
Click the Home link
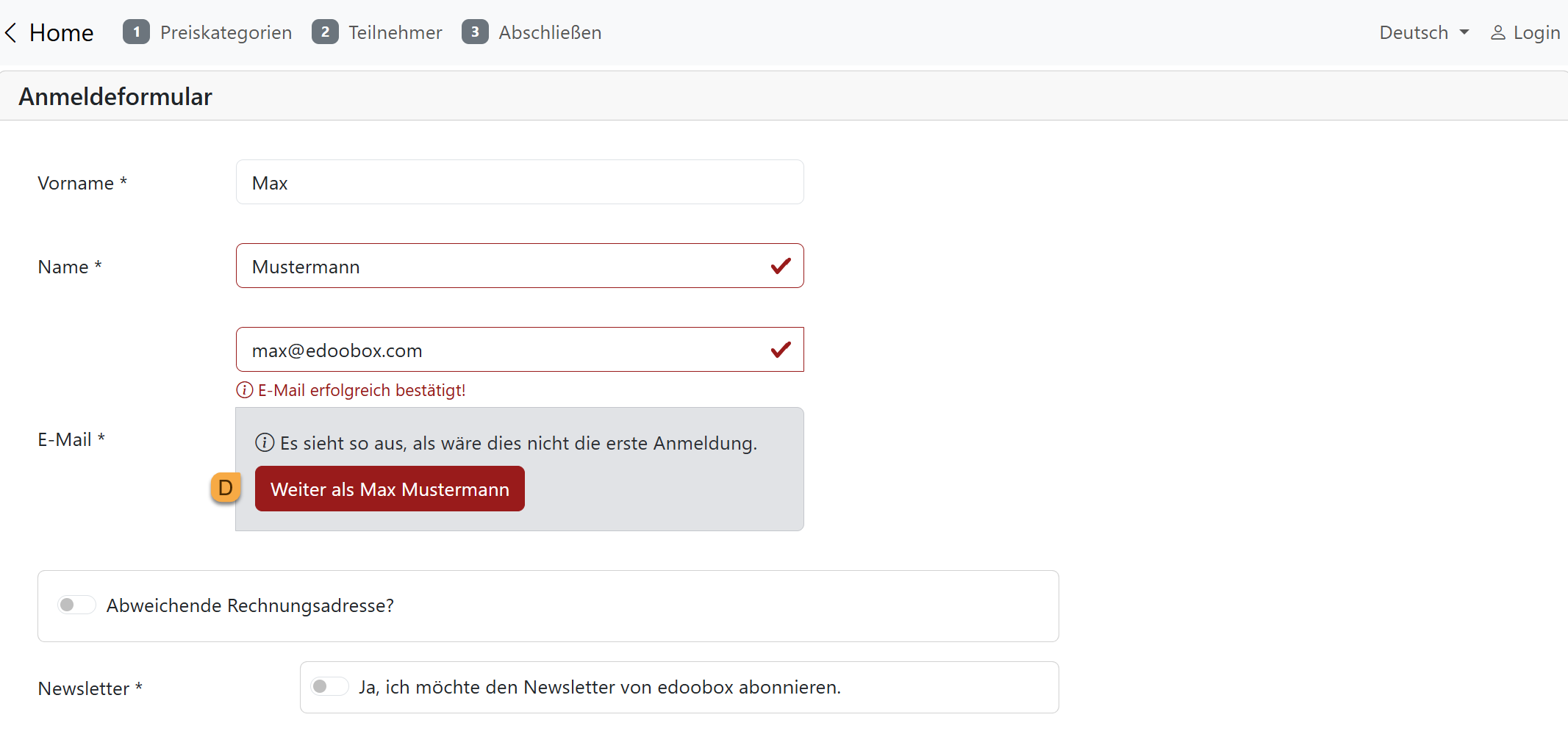pos(61,32)
